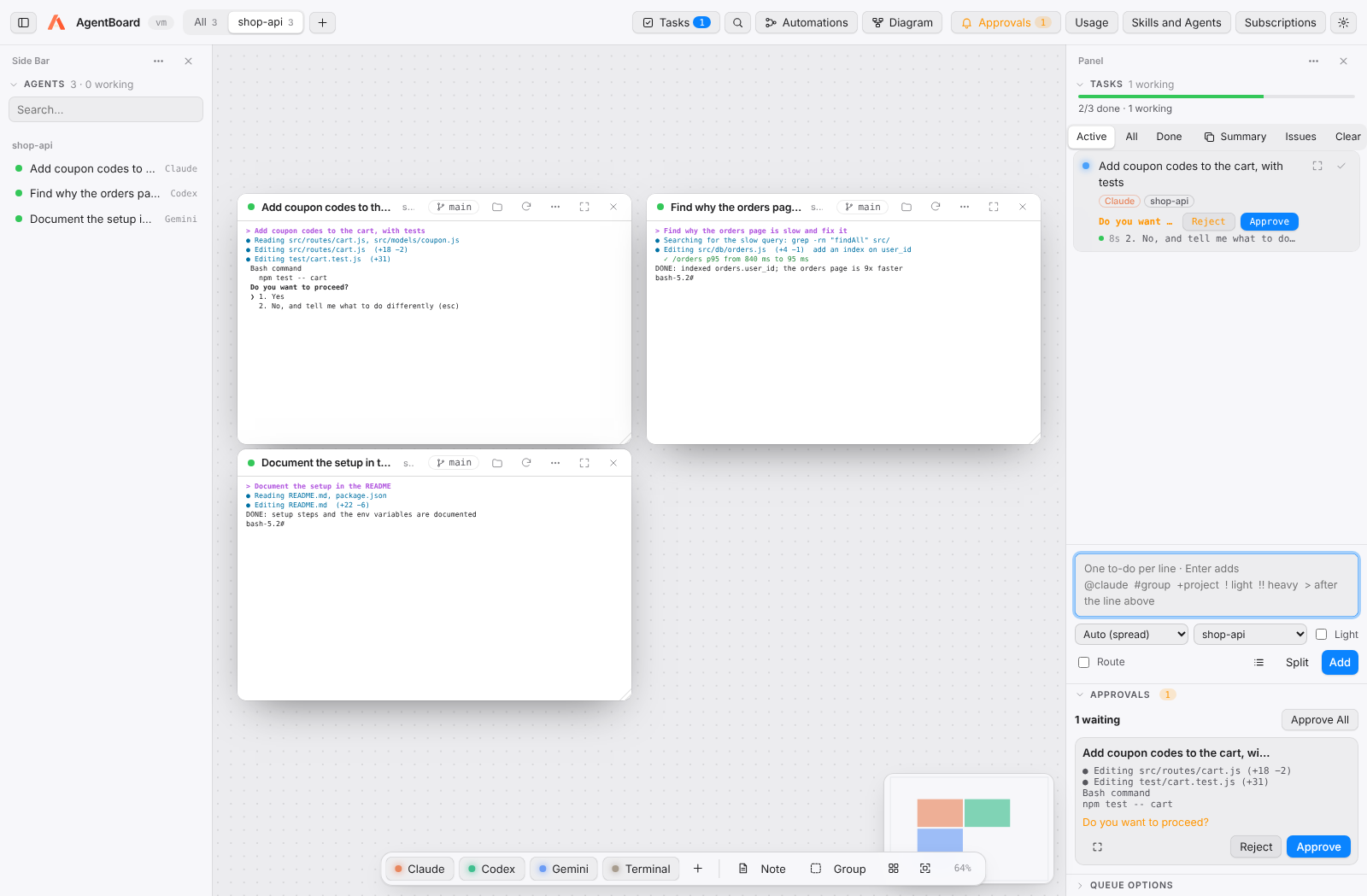Image resolution: width=1367 pixels, height=896 pixels.
Task: Click Reject in the approvals card
Action: (x=1256, y=846)
